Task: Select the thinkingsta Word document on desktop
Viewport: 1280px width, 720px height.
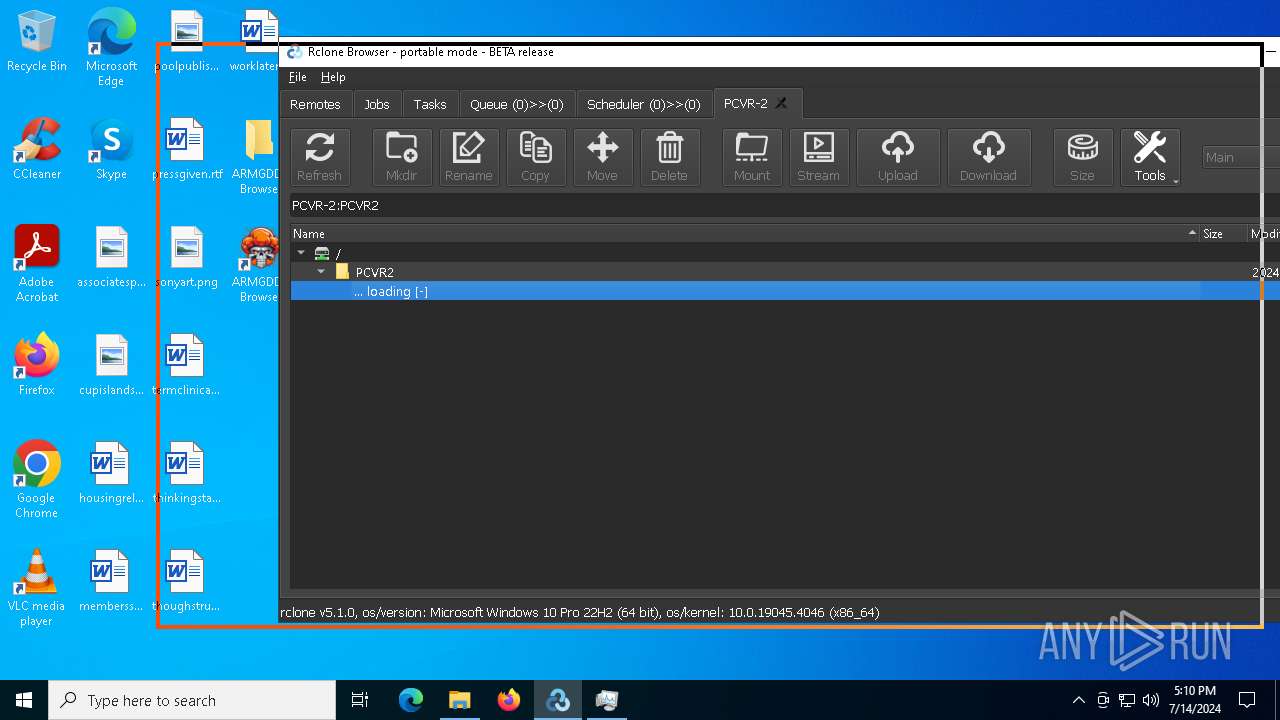Action: point(187,473)
